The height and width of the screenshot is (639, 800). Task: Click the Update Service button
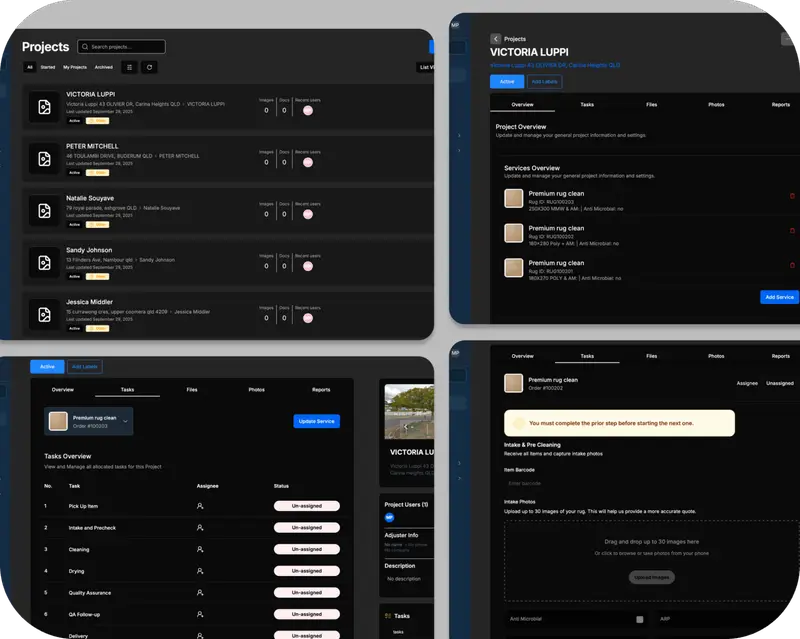317,421
